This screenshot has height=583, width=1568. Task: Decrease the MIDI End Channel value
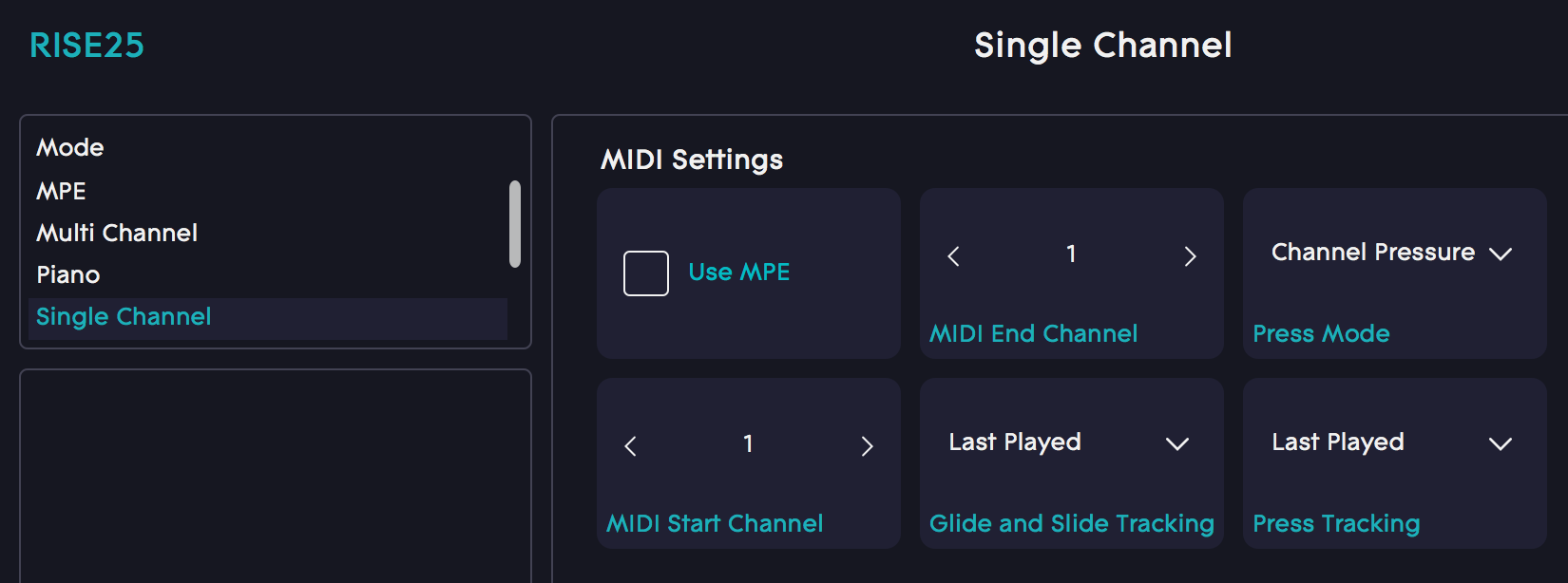[953, 254]
